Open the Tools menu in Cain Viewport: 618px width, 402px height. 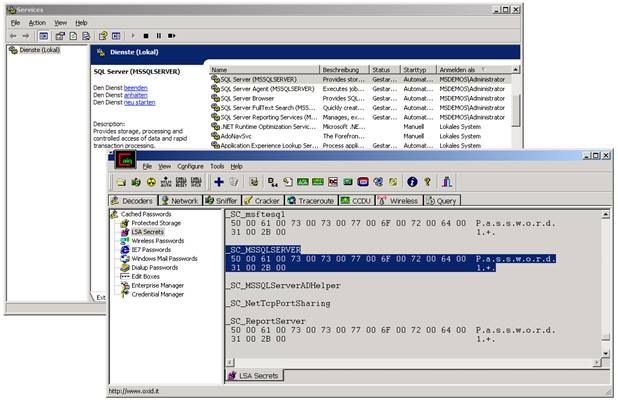point(217,166)
